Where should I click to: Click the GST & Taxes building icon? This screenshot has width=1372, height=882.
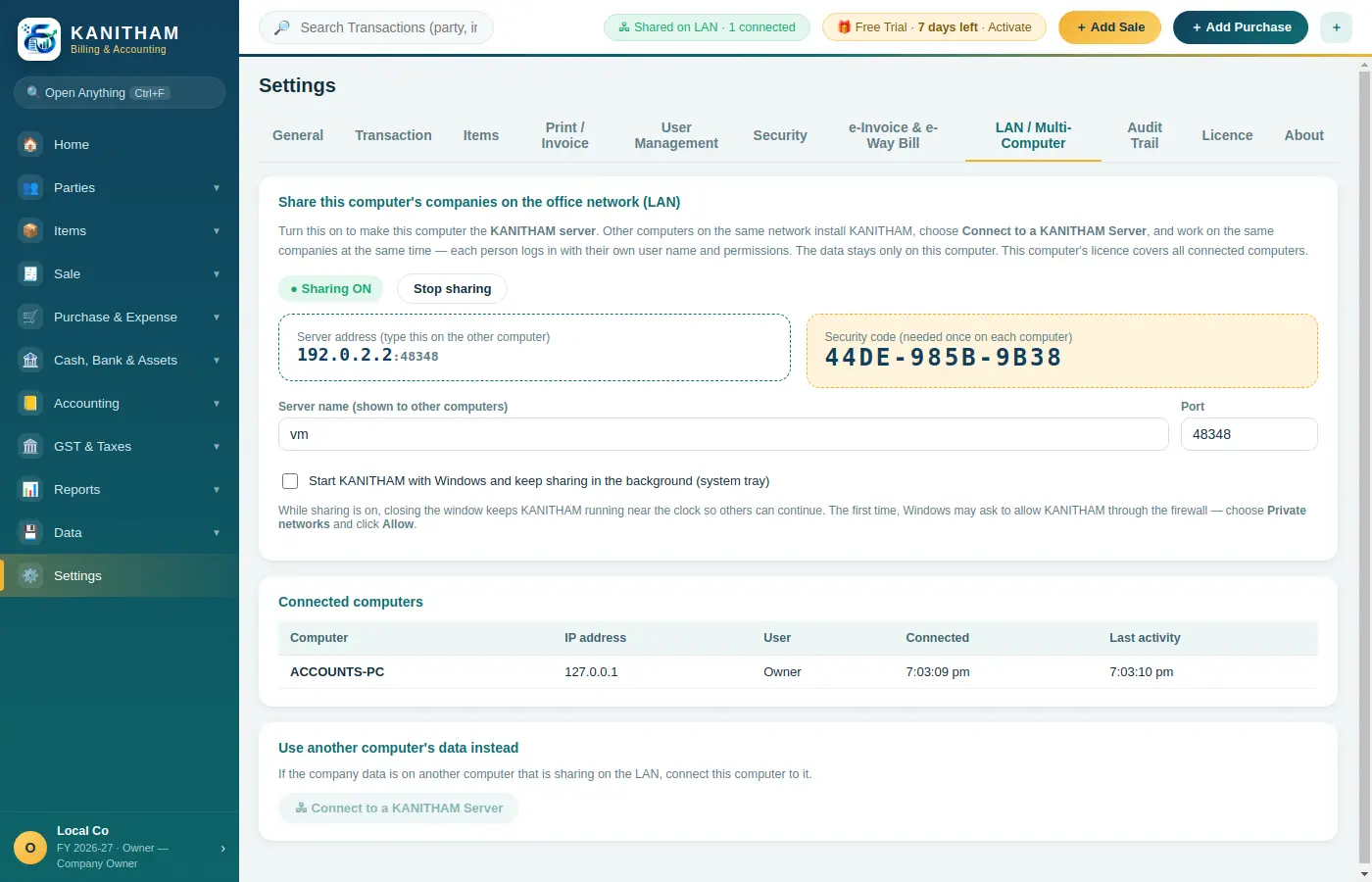(30, 446)
